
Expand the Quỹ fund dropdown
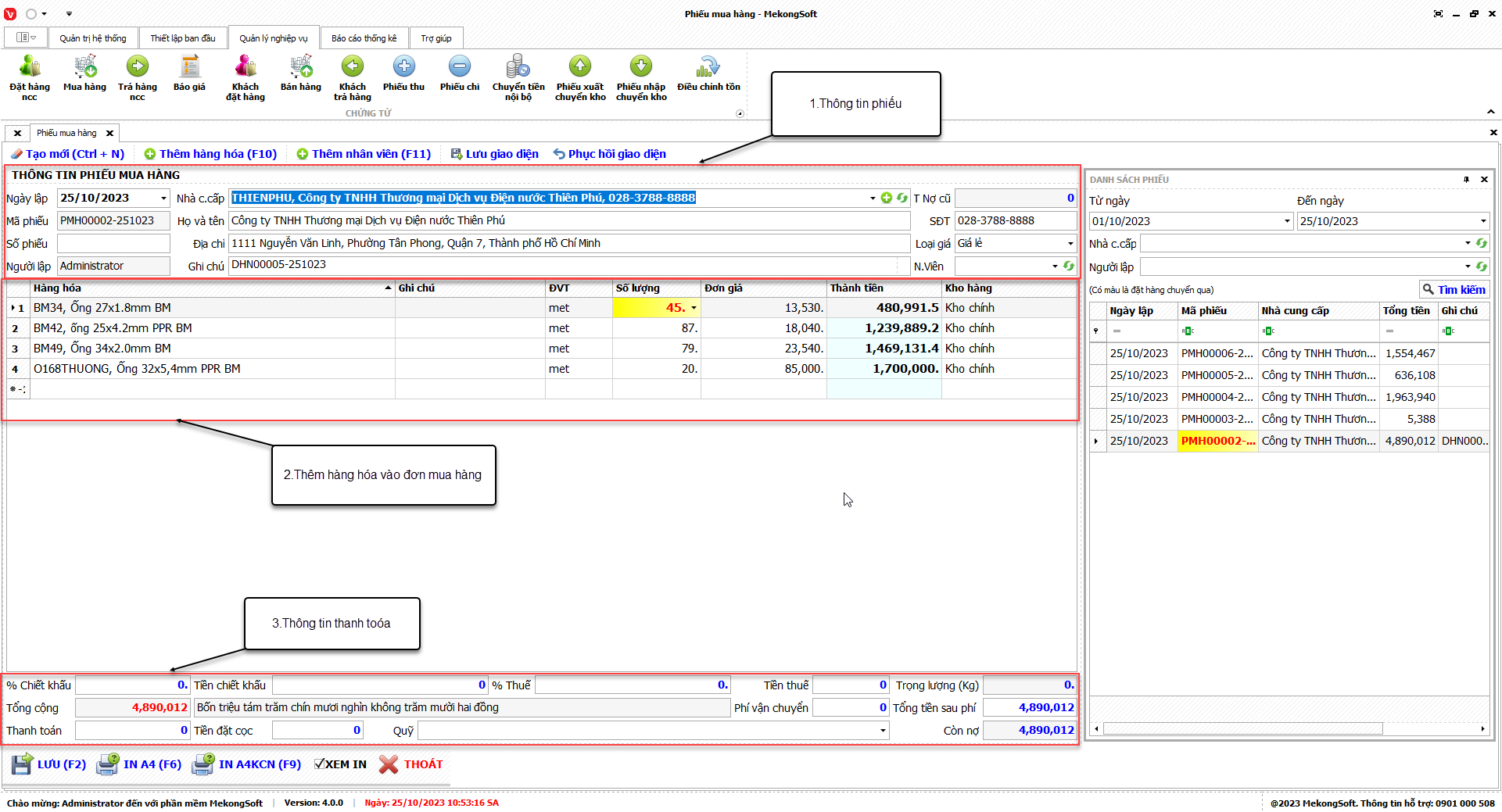coord(883,731)
